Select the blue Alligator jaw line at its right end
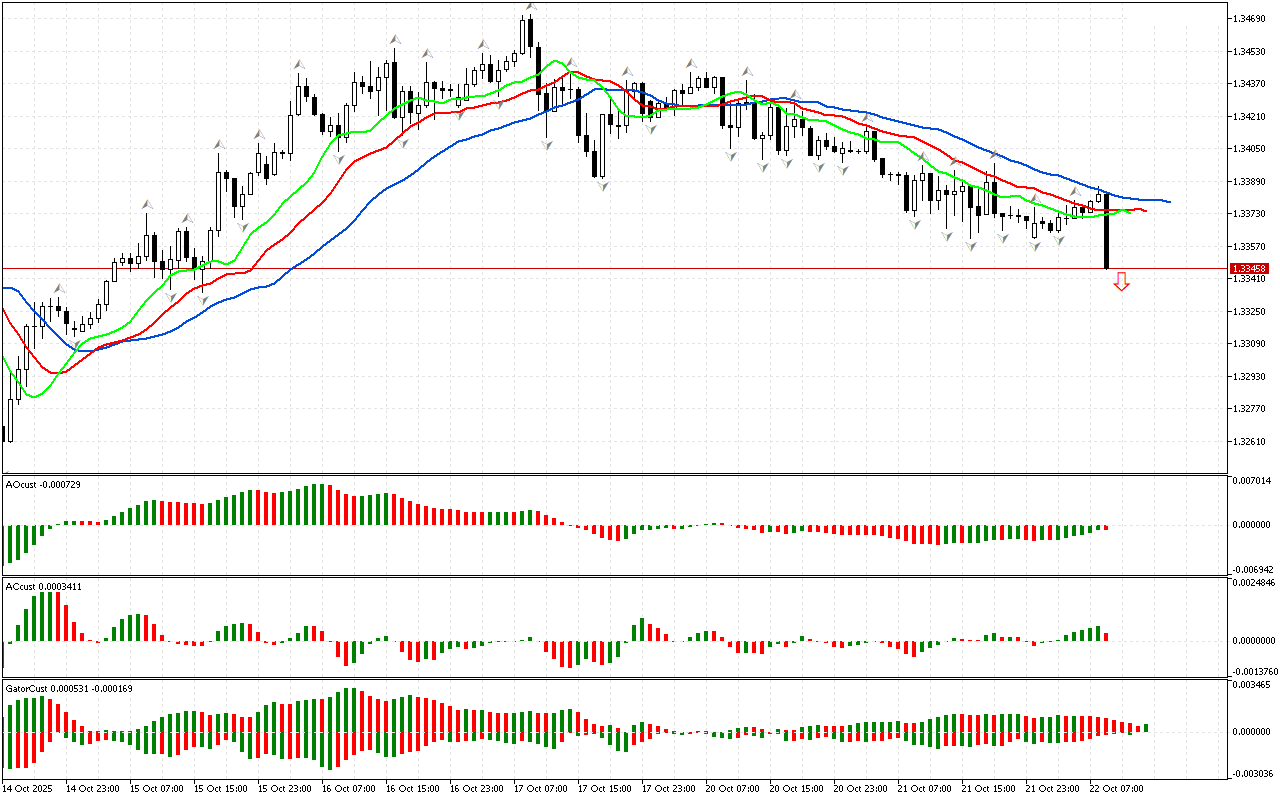The width and height of the screenshot is (1280, 800). (1165, 201)
